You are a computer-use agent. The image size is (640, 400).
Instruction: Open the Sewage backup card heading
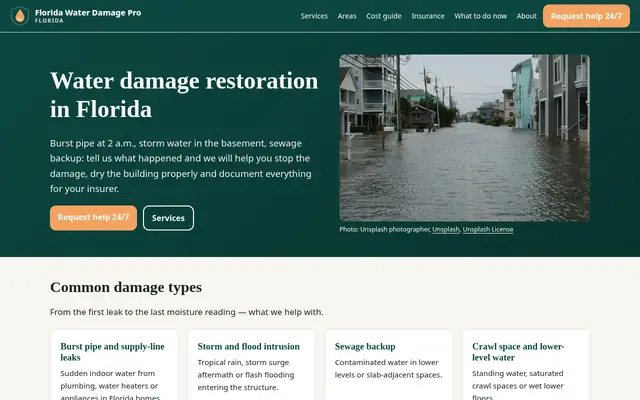[365, 347]
